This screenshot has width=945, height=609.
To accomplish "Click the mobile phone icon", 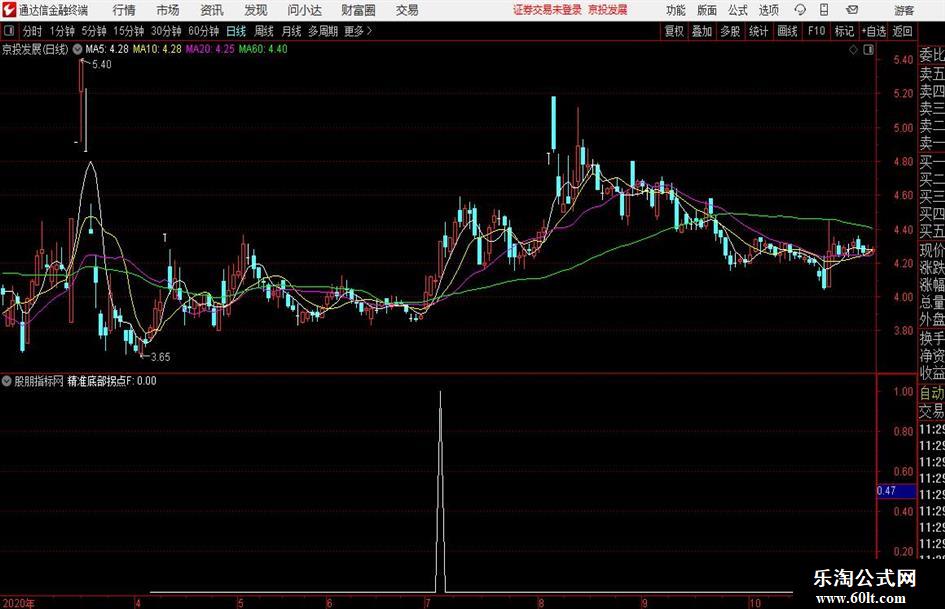I will [x=824, y=10].
